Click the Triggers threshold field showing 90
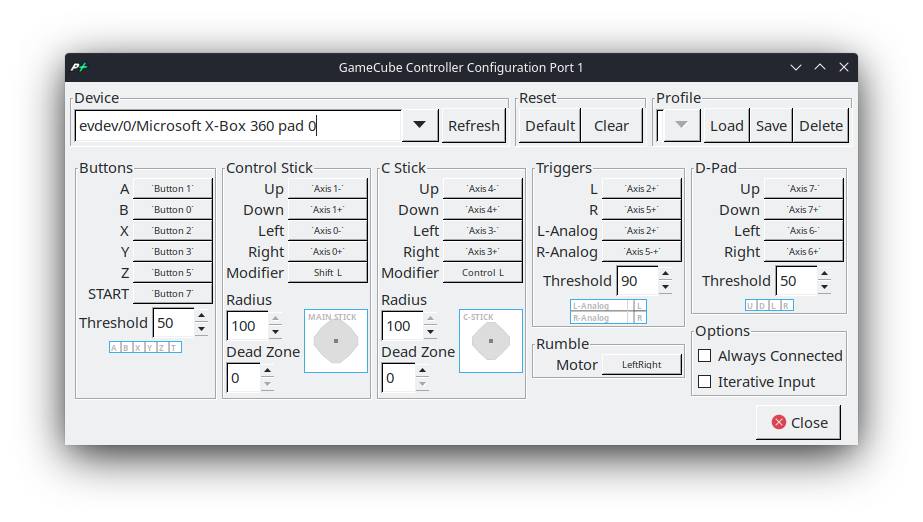923x522 pixels. coord(637,281)
